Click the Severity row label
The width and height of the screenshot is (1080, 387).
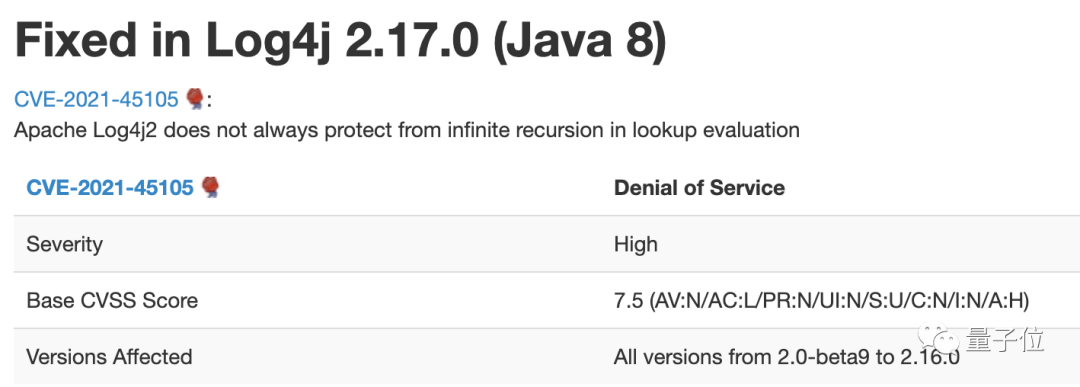[x=64, y=244]
